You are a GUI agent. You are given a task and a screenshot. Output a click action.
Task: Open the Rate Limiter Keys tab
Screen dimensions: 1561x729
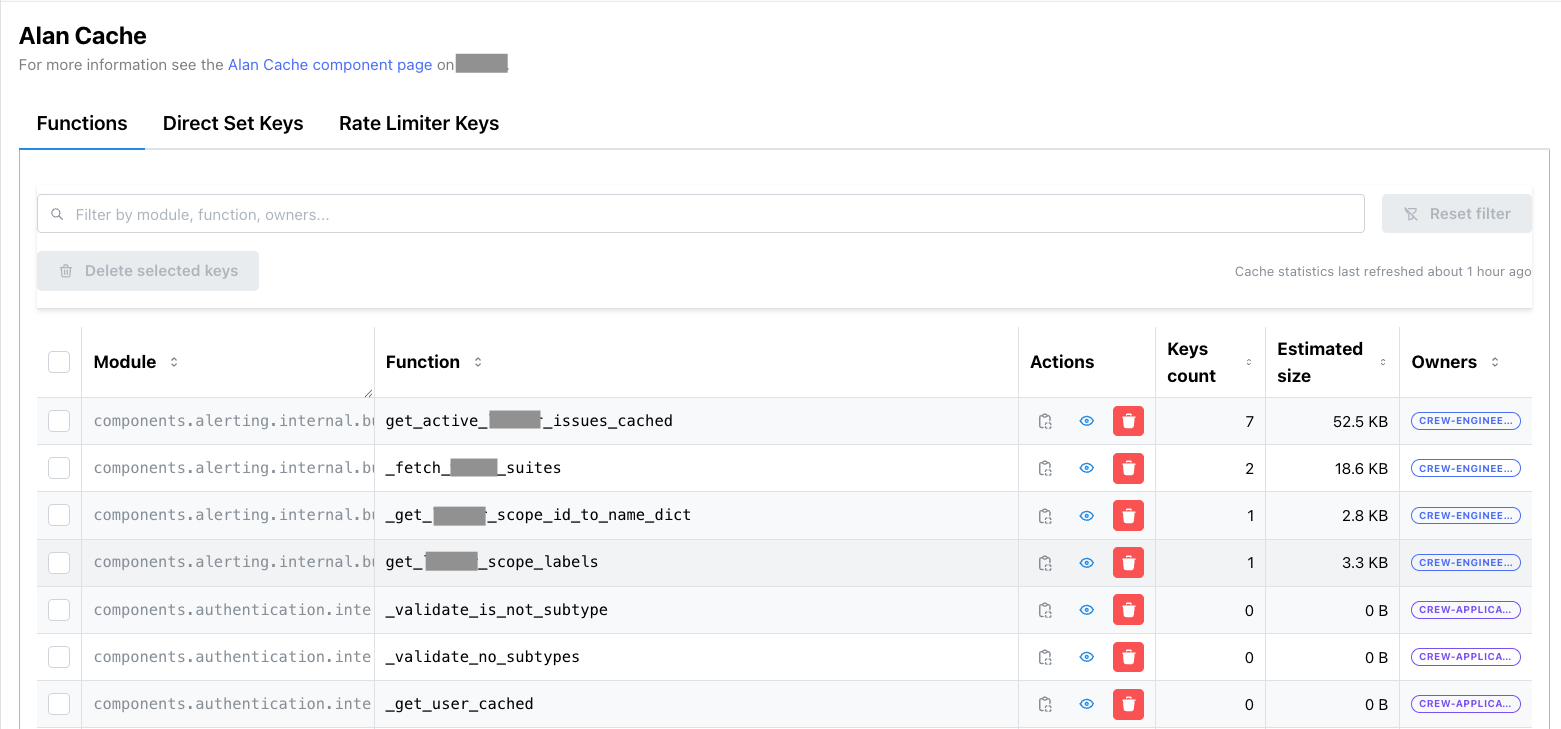419,123
